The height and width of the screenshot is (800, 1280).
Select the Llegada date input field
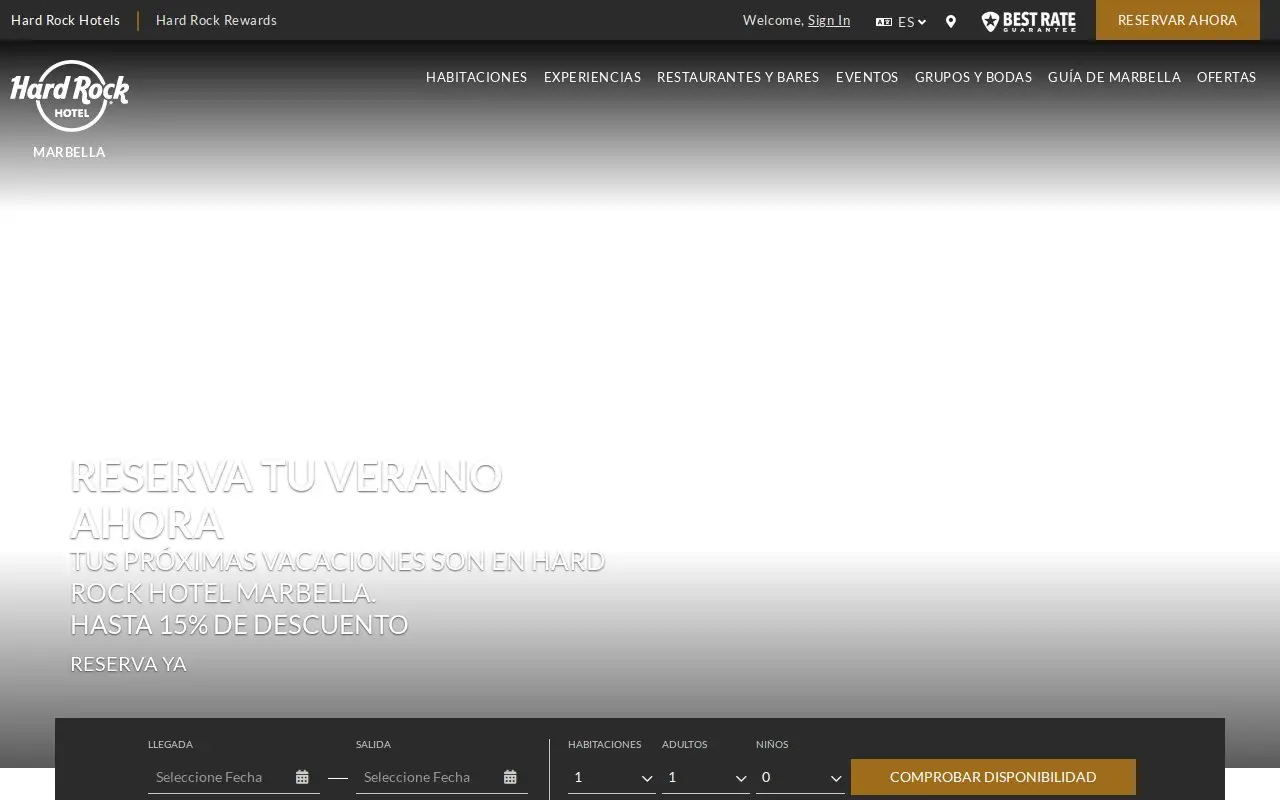pos(234,777)
